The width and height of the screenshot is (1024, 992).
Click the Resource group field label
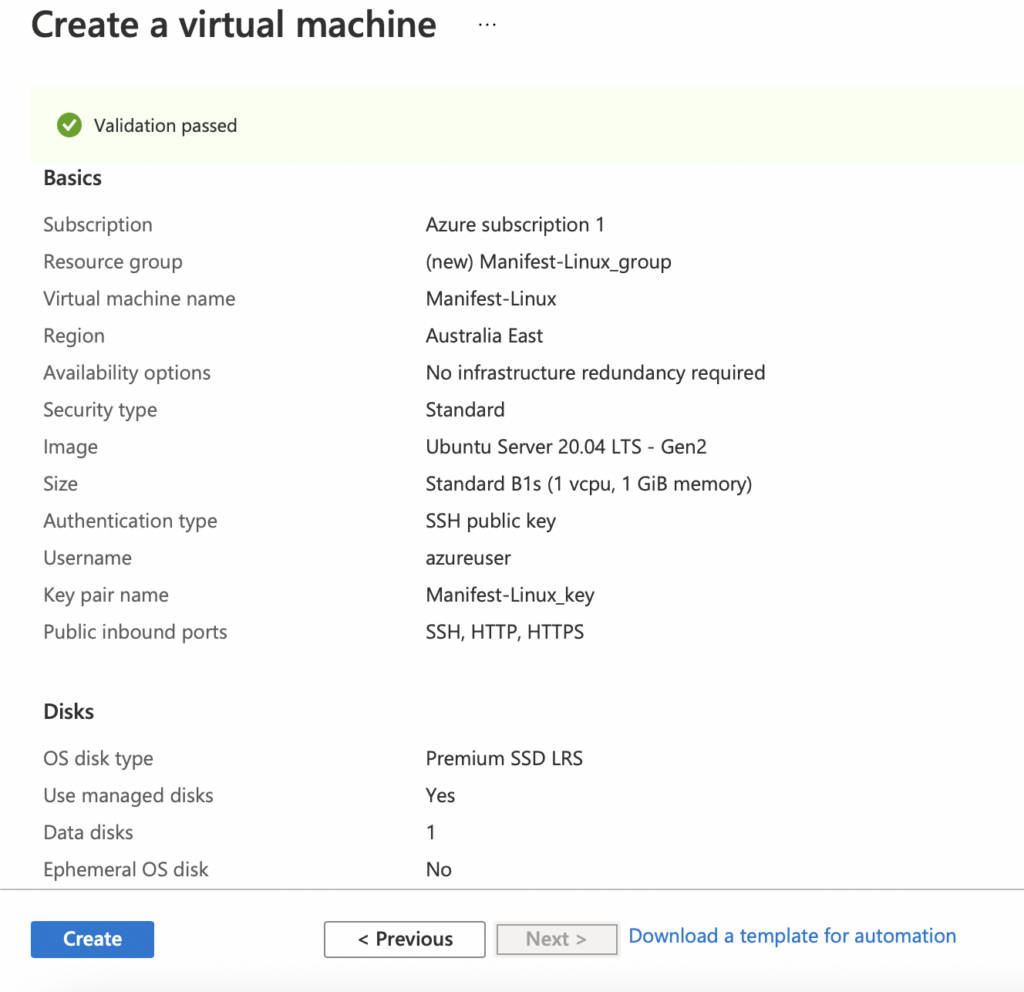pyautogui.click(x=113, y=262)
